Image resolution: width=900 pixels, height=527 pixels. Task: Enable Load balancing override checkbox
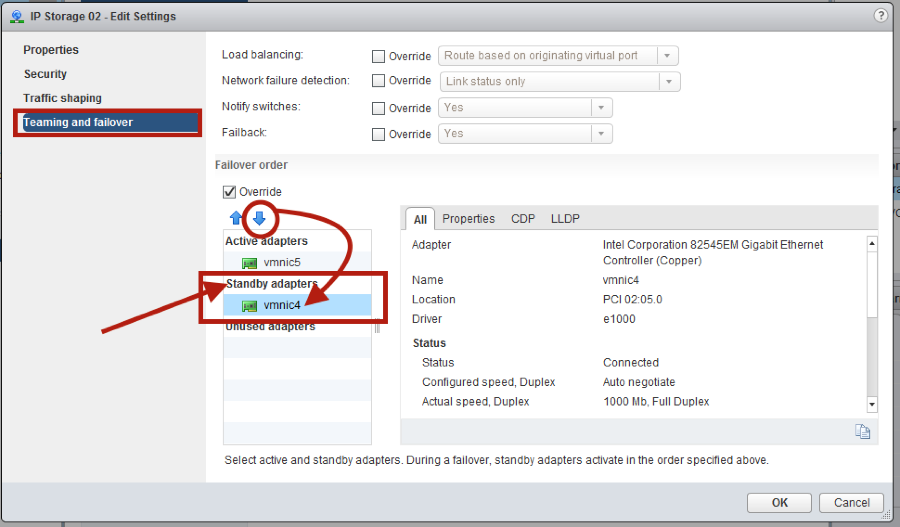point(379,57)
